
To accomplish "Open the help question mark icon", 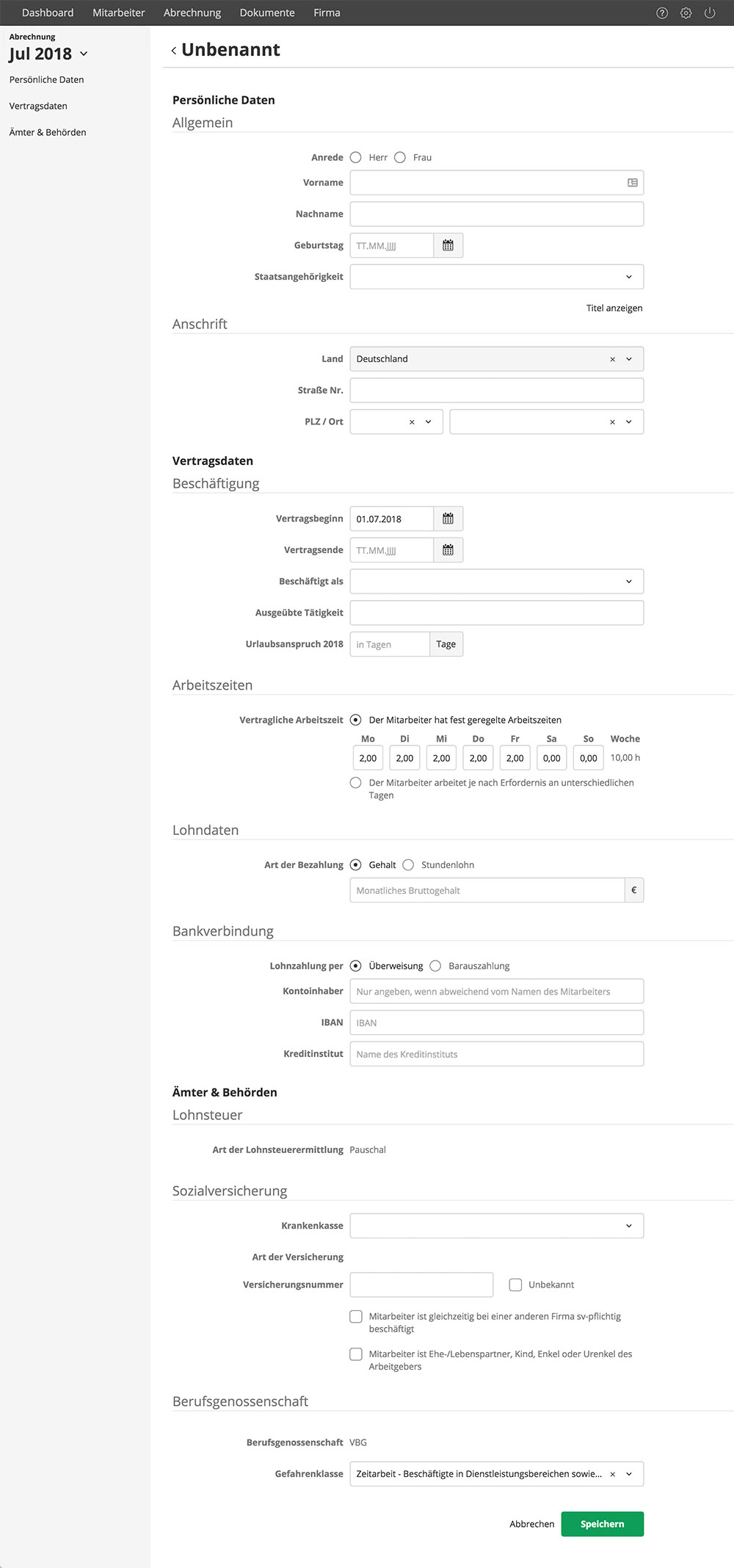I will (662, 13).
